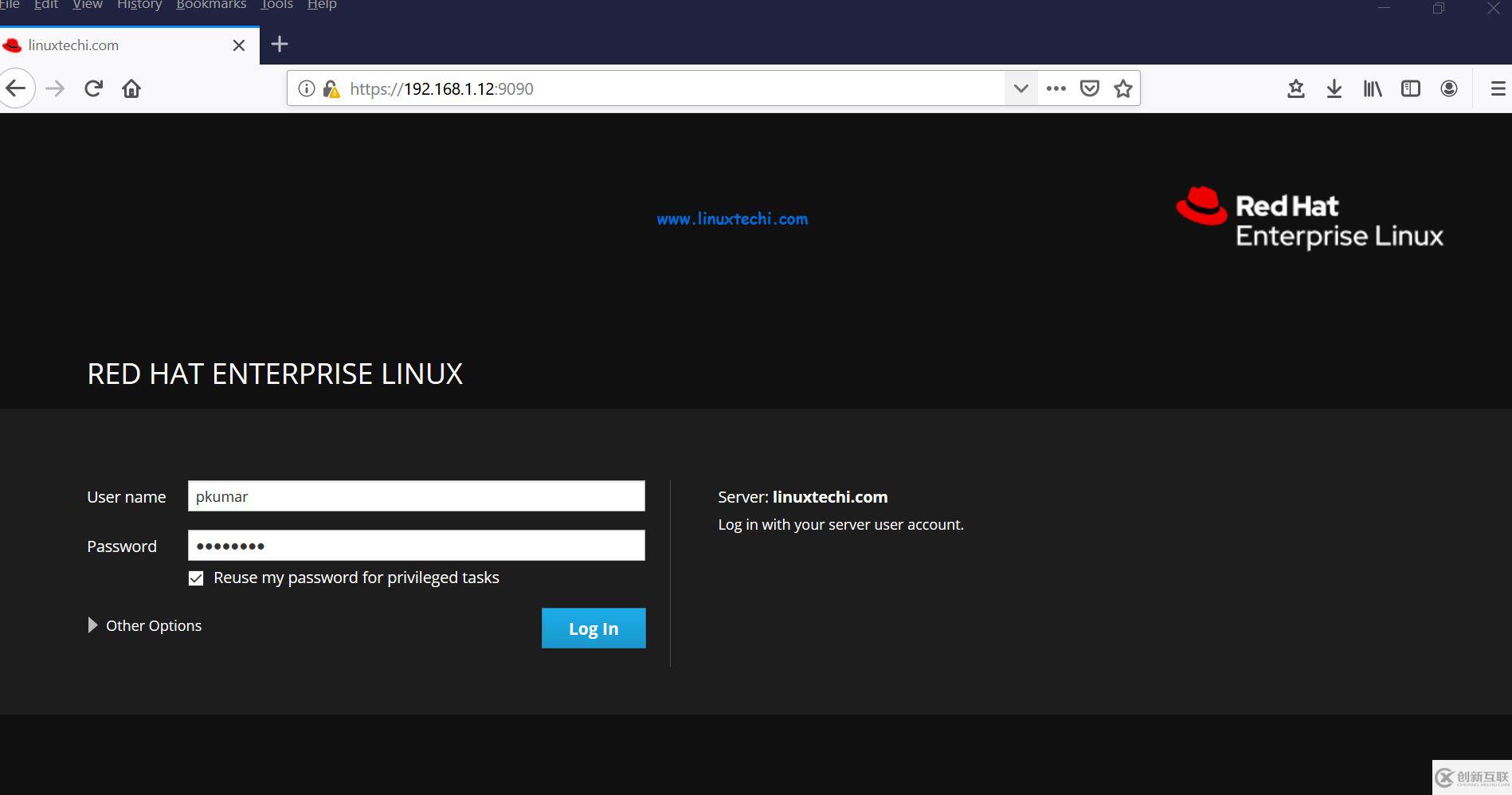Open page actions three-dot menu
This screenshot has height=795, width=1512.
click(x=1056, y=88)
